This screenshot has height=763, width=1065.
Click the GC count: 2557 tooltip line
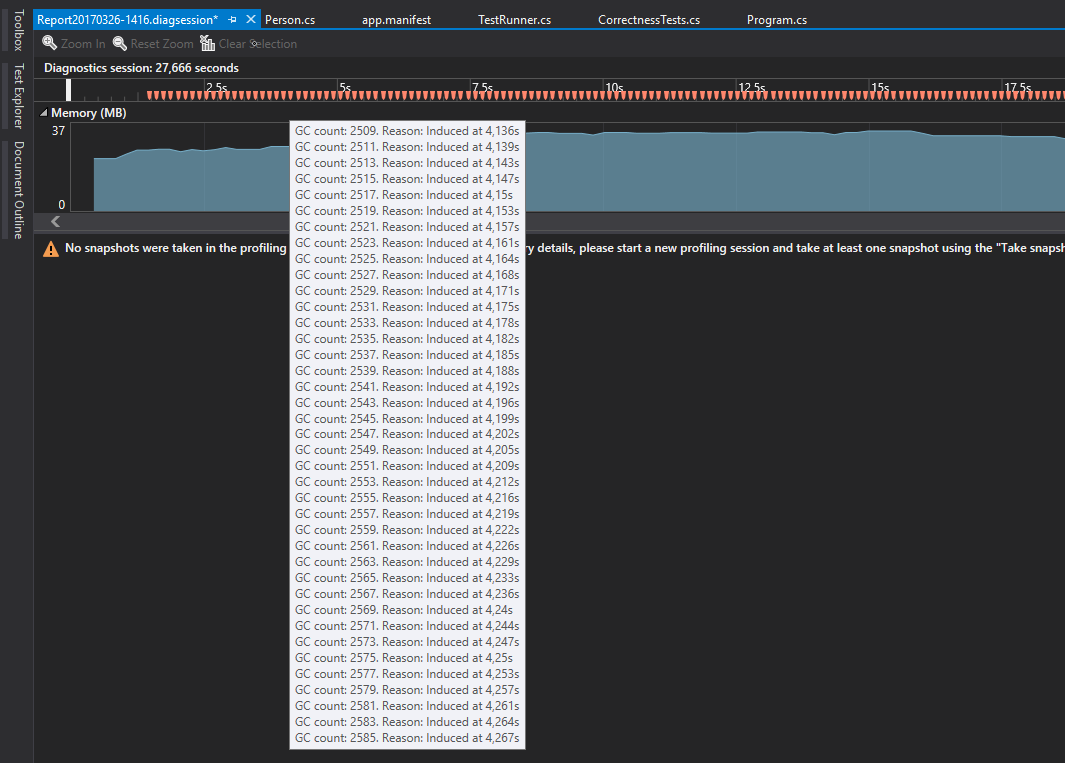[407, 513]
